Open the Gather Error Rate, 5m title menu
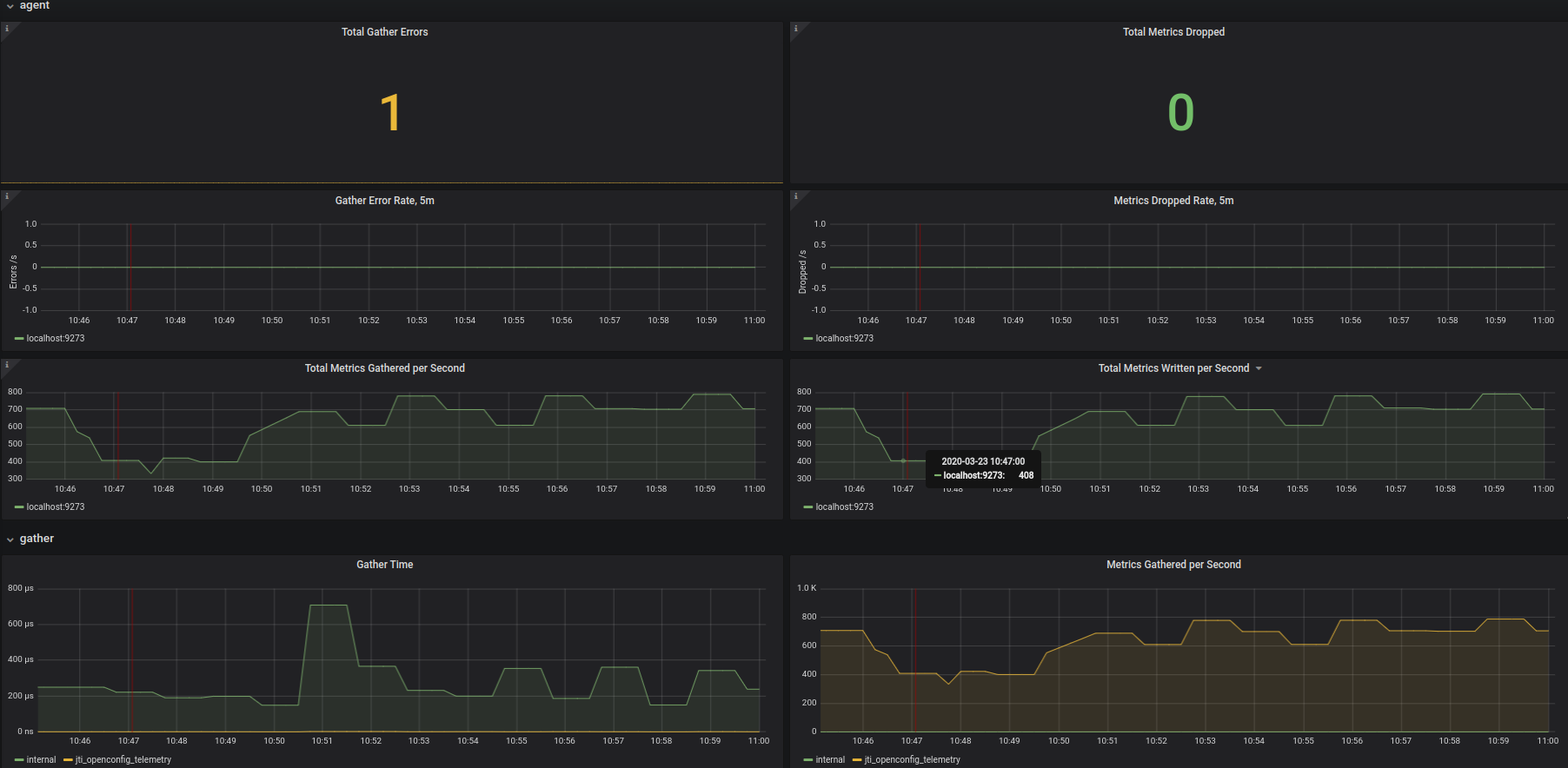Screen dimensions: 1568x768 [x=384, y=201]
